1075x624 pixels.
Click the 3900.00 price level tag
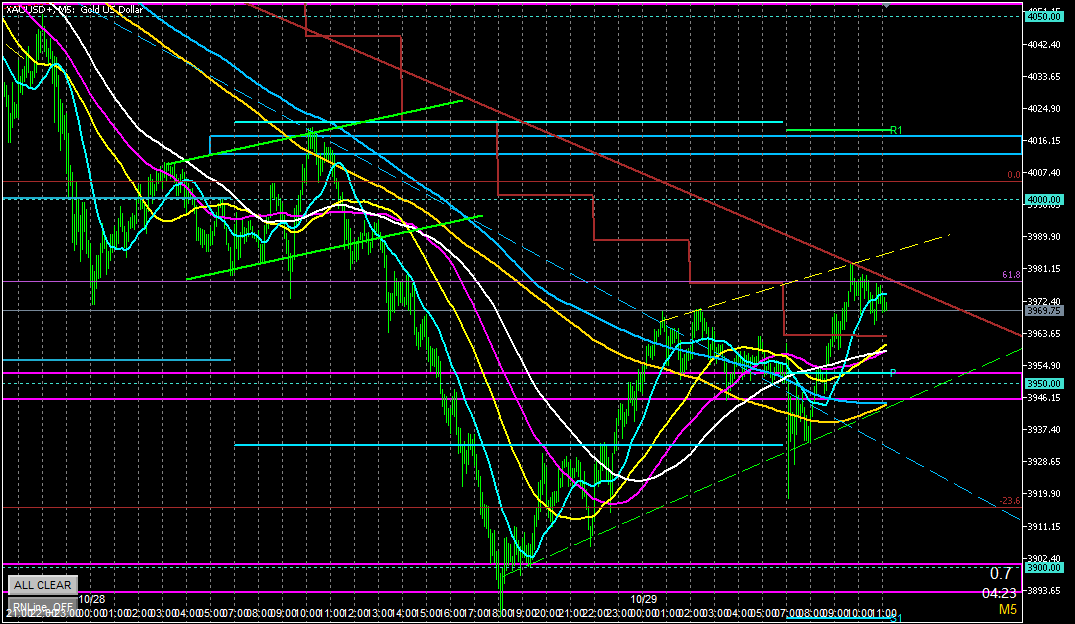click(x=1043, y=567)
